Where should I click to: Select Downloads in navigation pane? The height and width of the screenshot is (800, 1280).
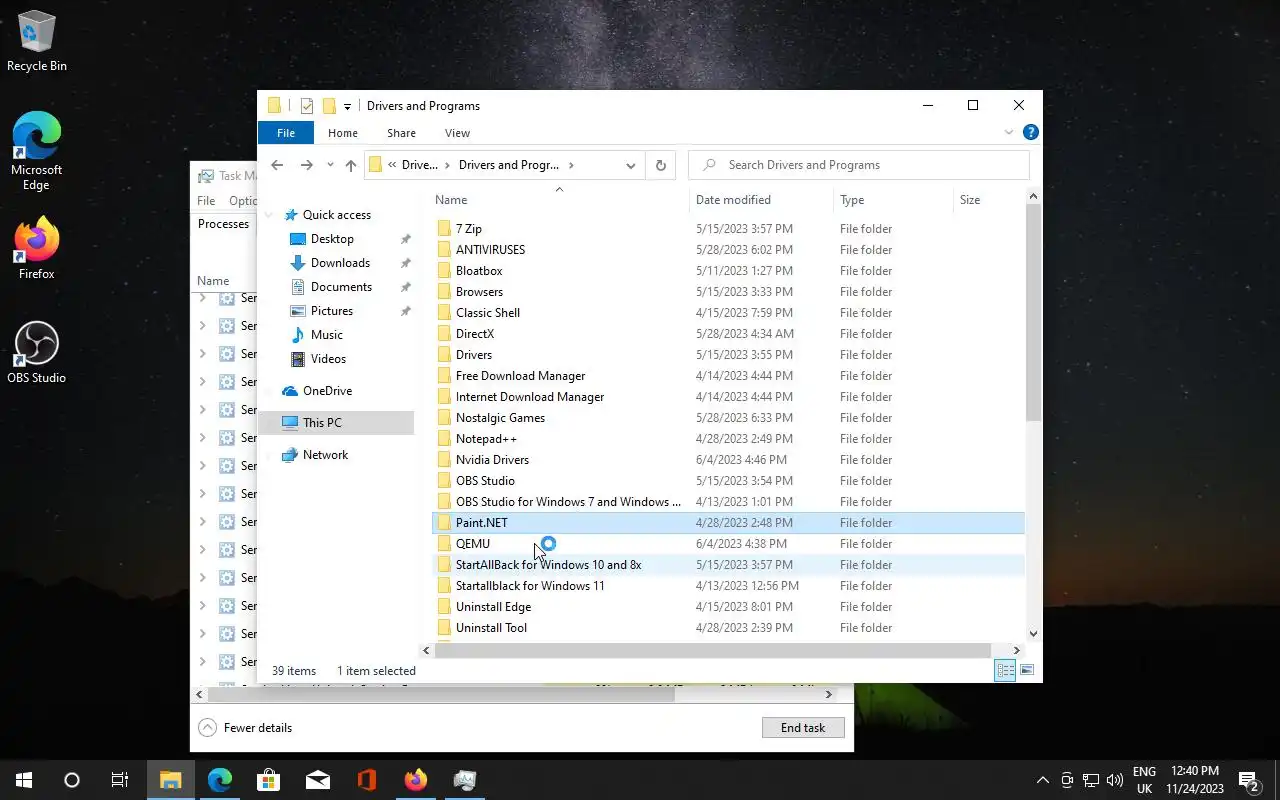340,263
